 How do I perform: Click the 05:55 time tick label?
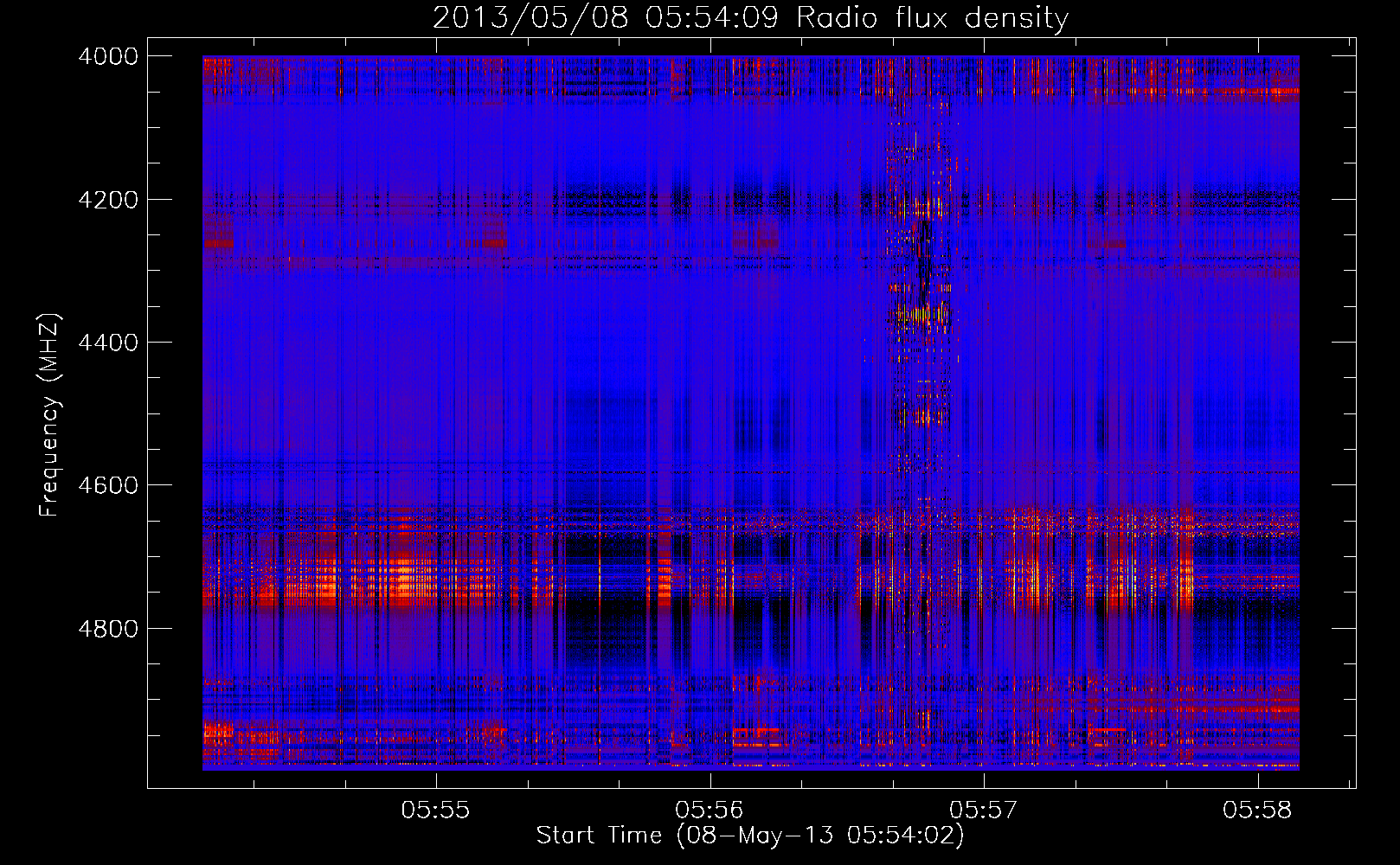point(436,811)
